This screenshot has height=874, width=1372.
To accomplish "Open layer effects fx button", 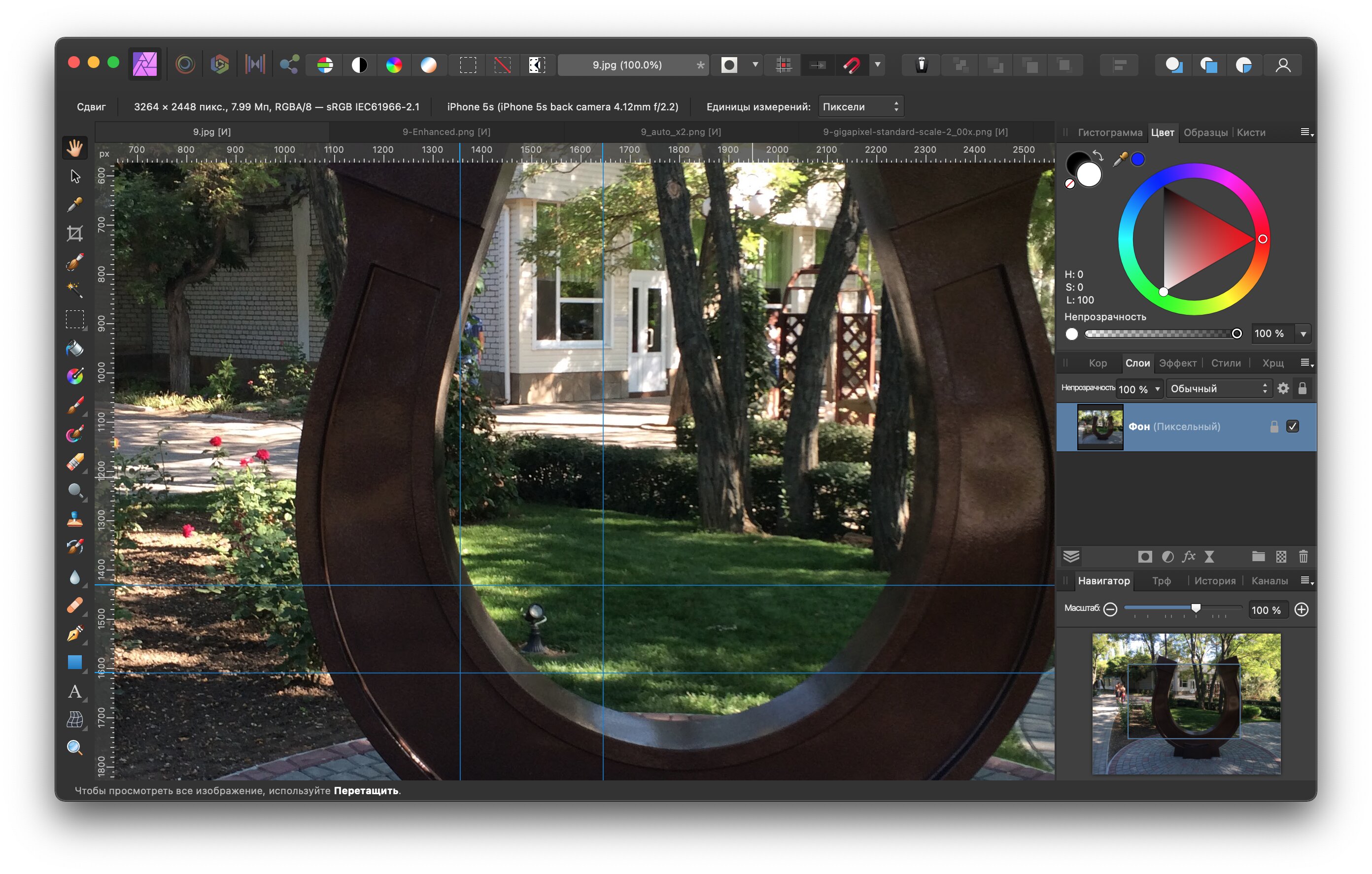I will (x=1189, y=557).
